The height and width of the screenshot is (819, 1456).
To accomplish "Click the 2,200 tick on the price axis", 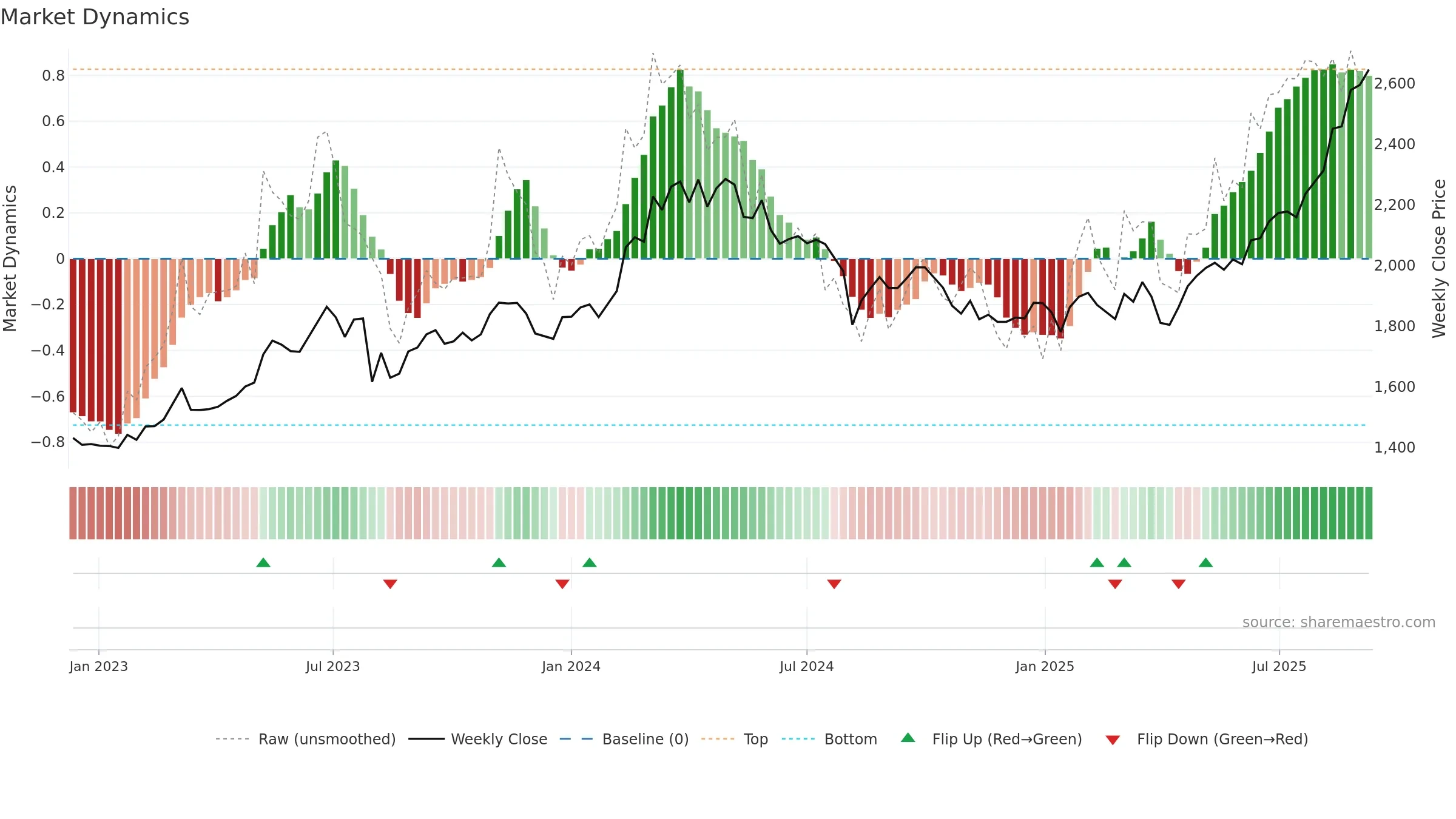I will [1395, 204].
